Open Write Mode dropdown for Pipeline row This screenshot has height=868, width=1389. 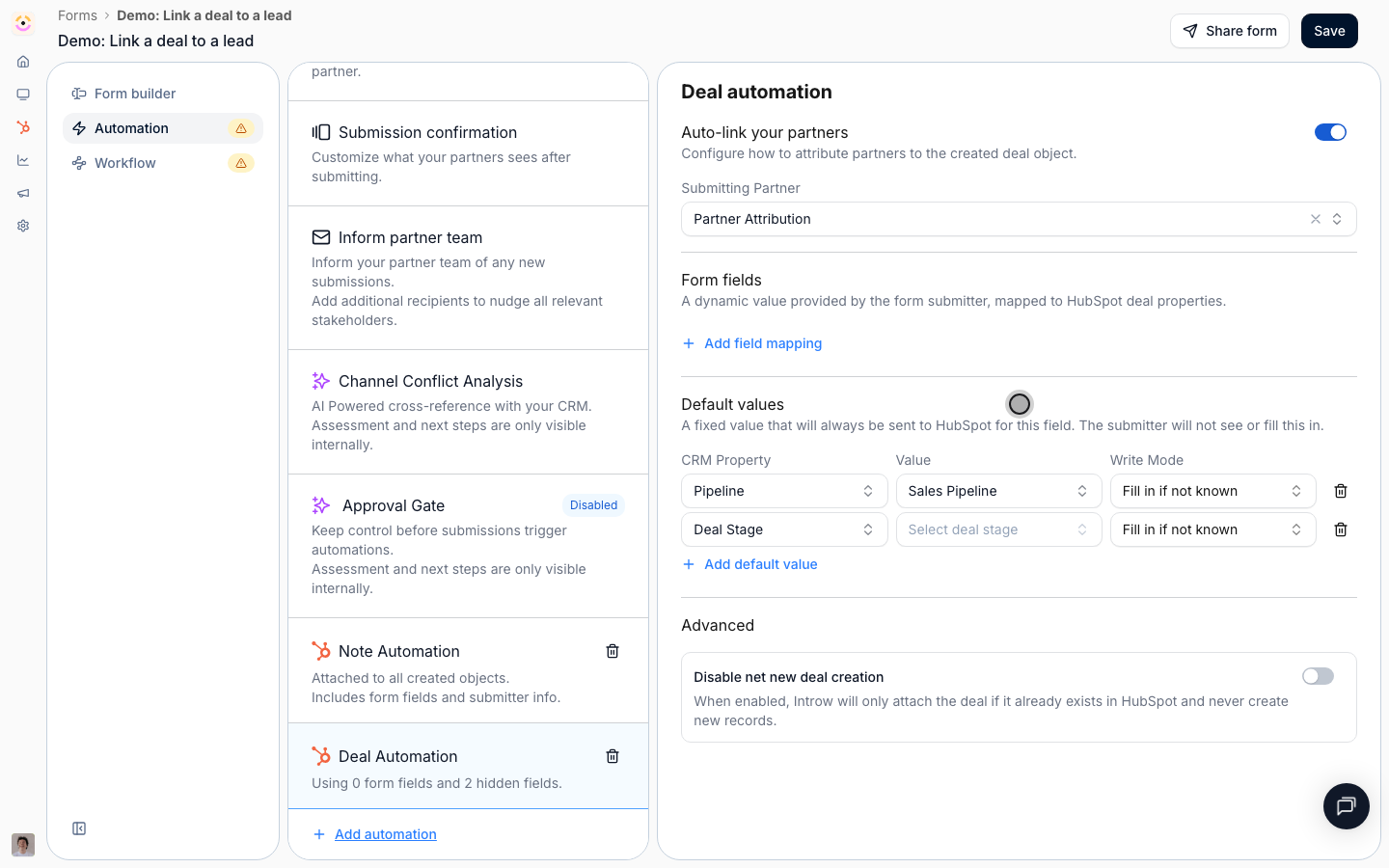(x=1212, y=491)
